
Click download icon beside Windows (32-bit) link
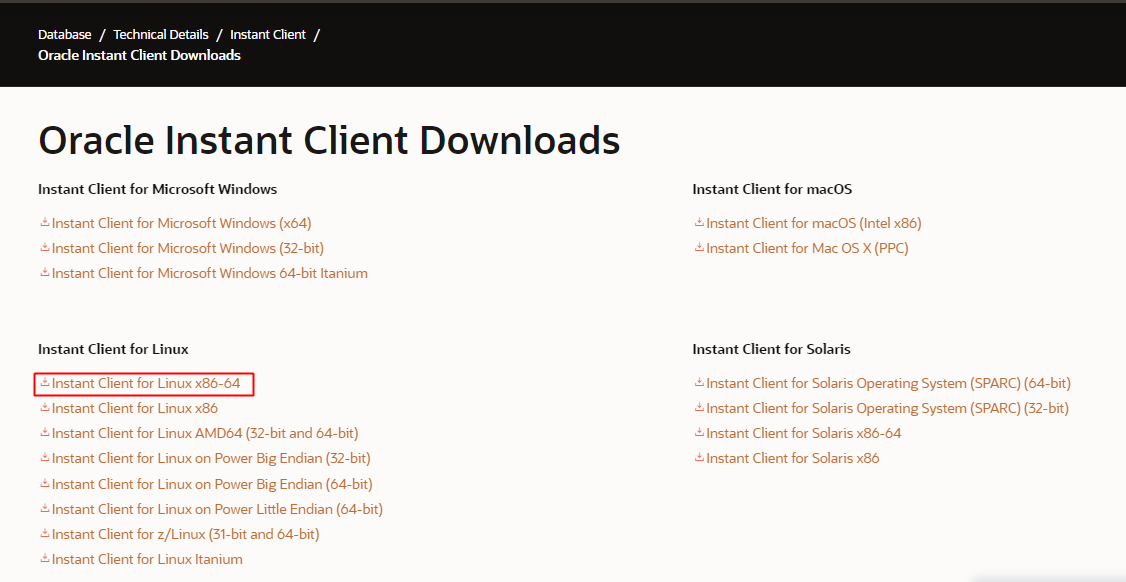point(44,248)
